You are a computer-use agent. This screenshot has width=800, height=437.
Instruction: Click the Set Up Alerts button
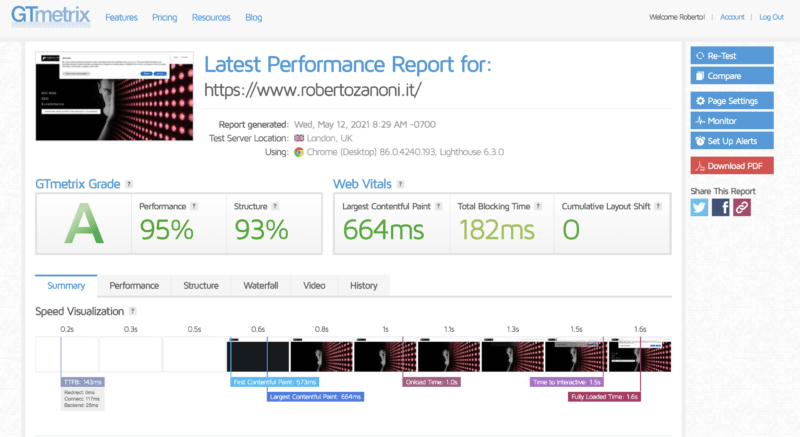732,141
